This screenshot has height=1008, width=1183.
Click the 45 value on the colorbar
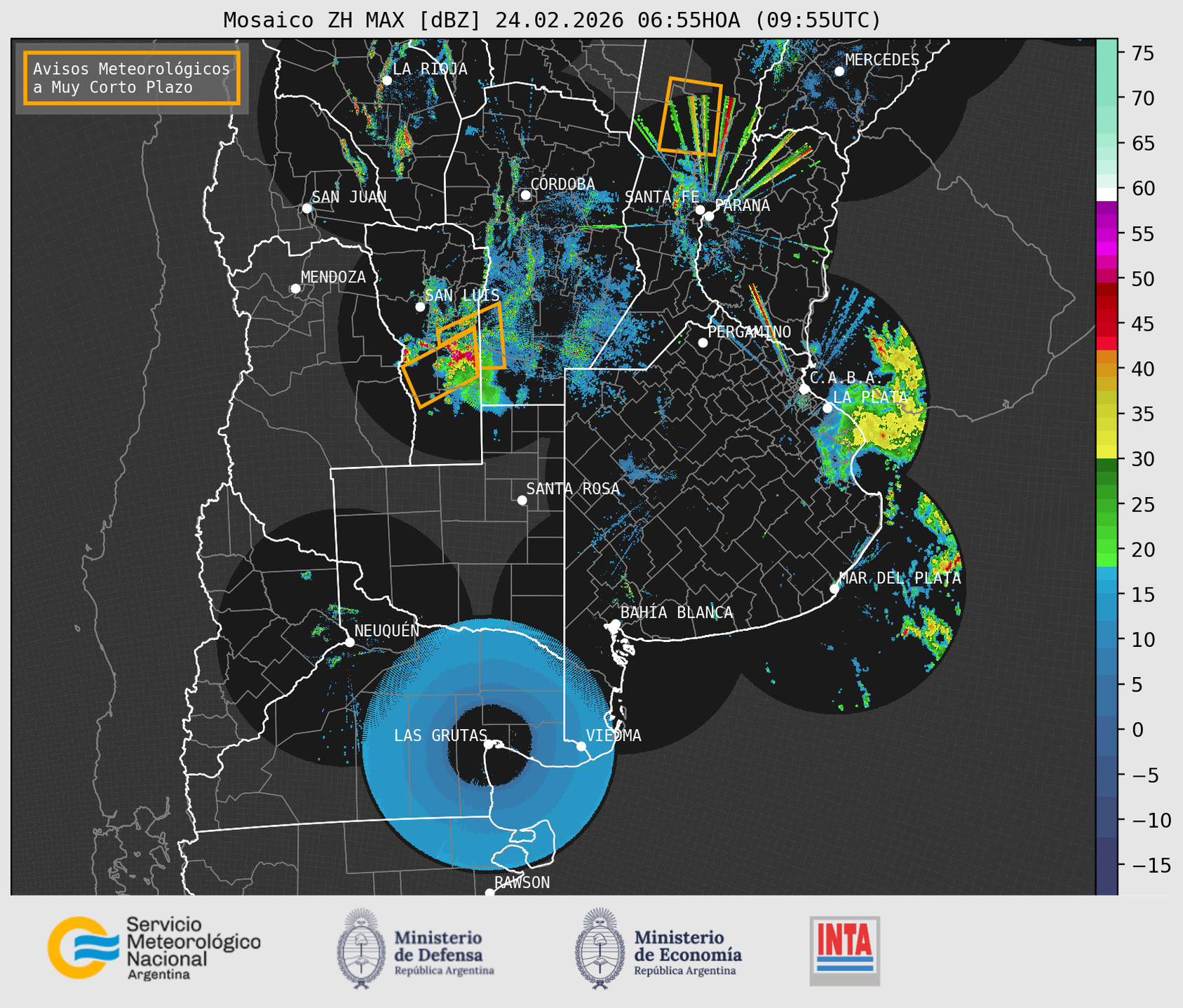point(1142,324)
